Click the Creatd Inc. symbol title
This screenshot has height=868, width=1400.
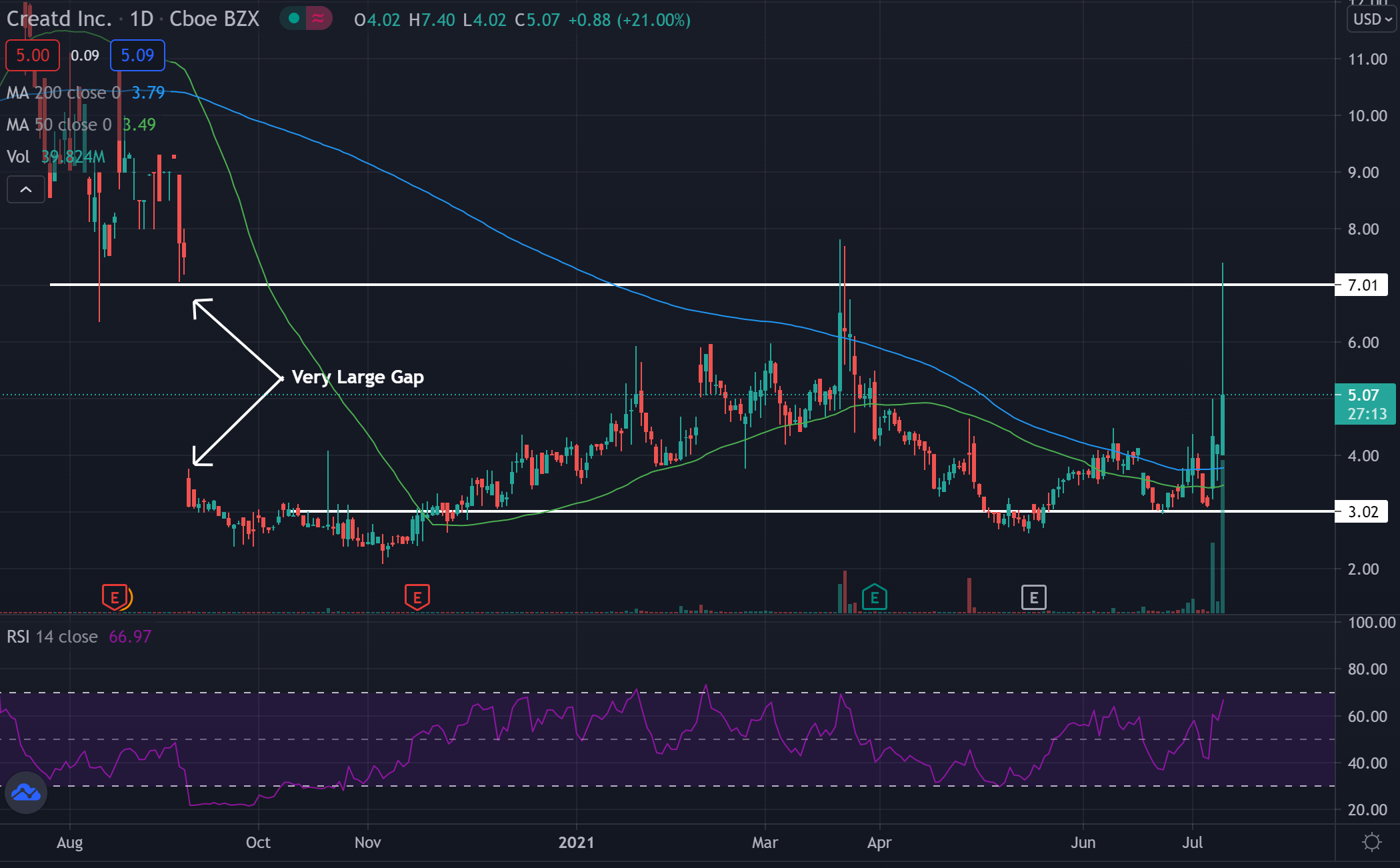click(59, 19)
